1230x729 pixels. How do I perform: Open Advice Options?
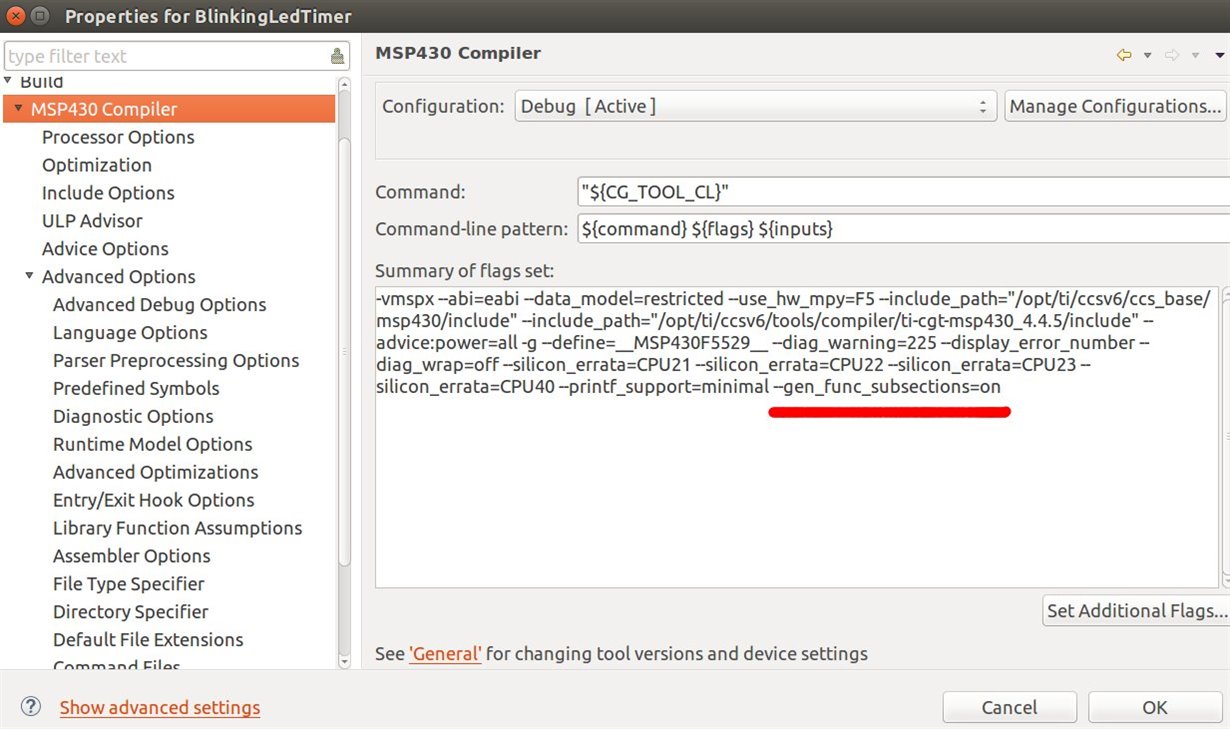click(x=105, y=249)
